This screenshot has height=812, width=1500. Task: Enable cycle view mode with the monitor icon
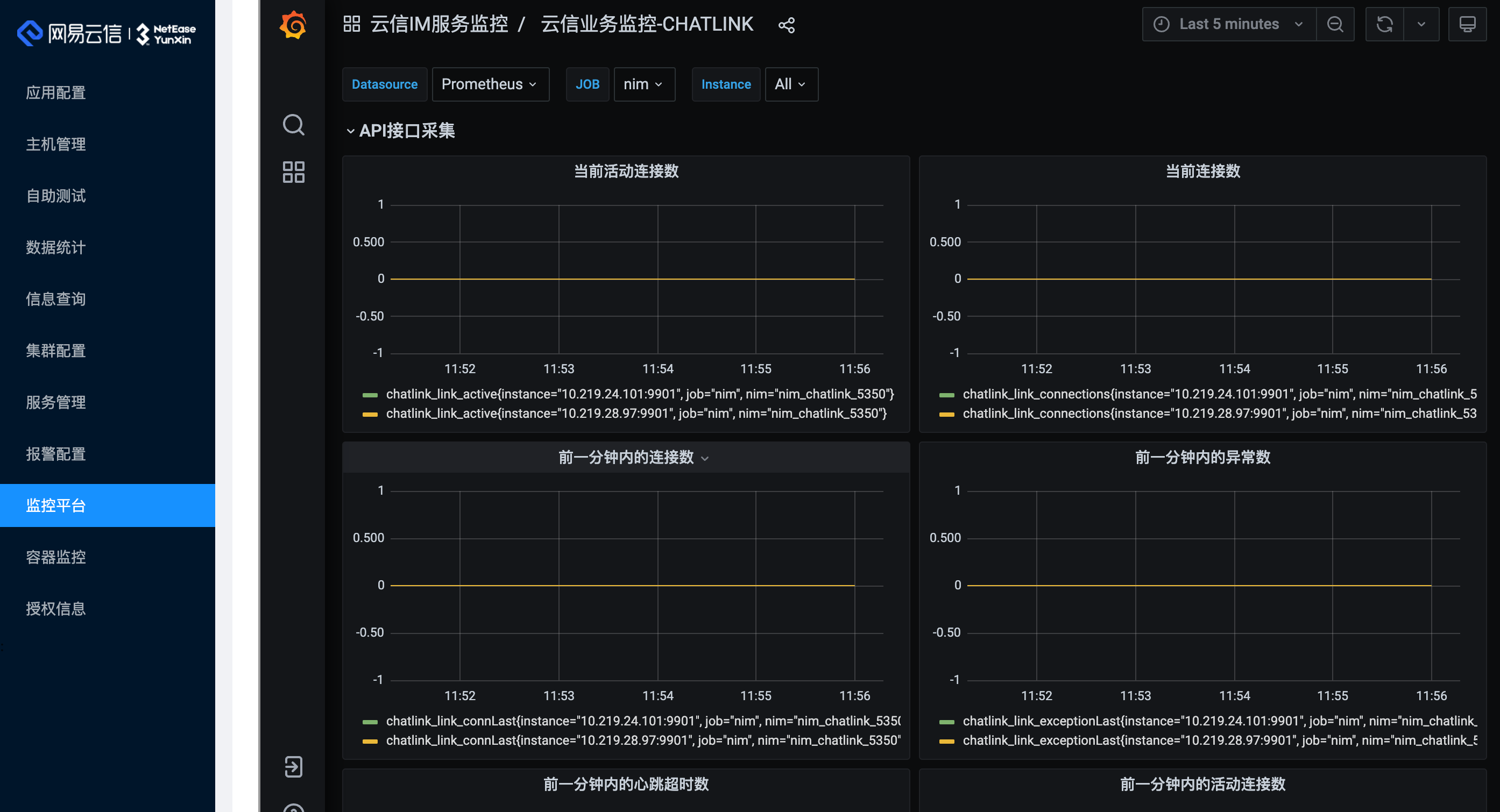tap(1468, 24)
